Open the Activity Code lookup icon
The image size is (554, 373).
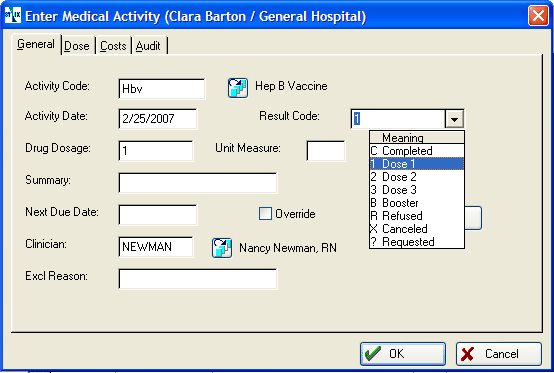click(x=238, y=88)
